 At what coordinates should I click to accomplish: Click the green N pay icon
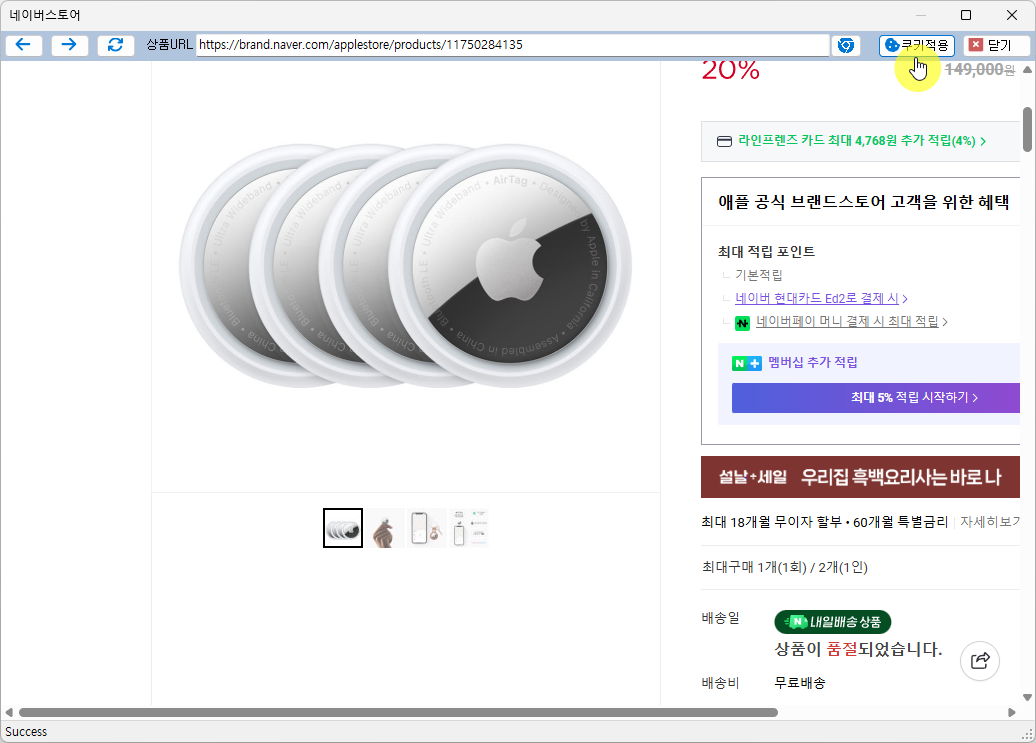pos(743,323)
